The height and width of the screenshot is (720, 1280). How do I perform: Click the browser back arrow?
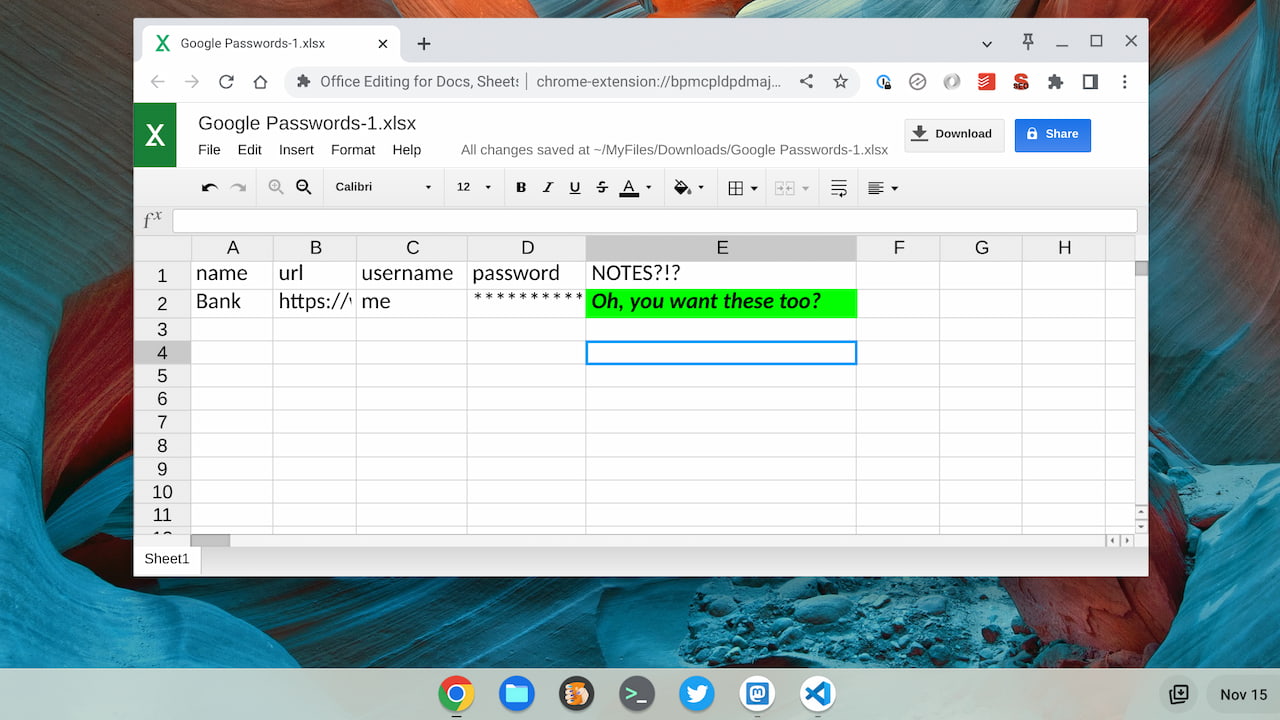pyautogui.click(x=158, y=82)
